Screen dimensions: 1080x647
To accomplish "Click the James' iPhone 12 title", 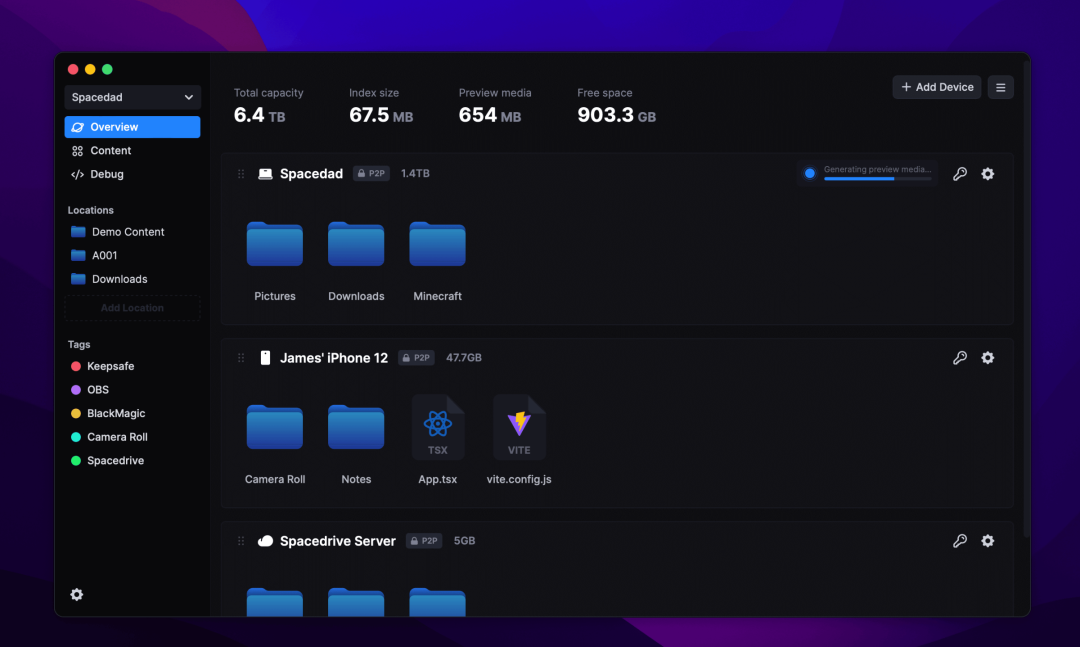I will [334, 358].
